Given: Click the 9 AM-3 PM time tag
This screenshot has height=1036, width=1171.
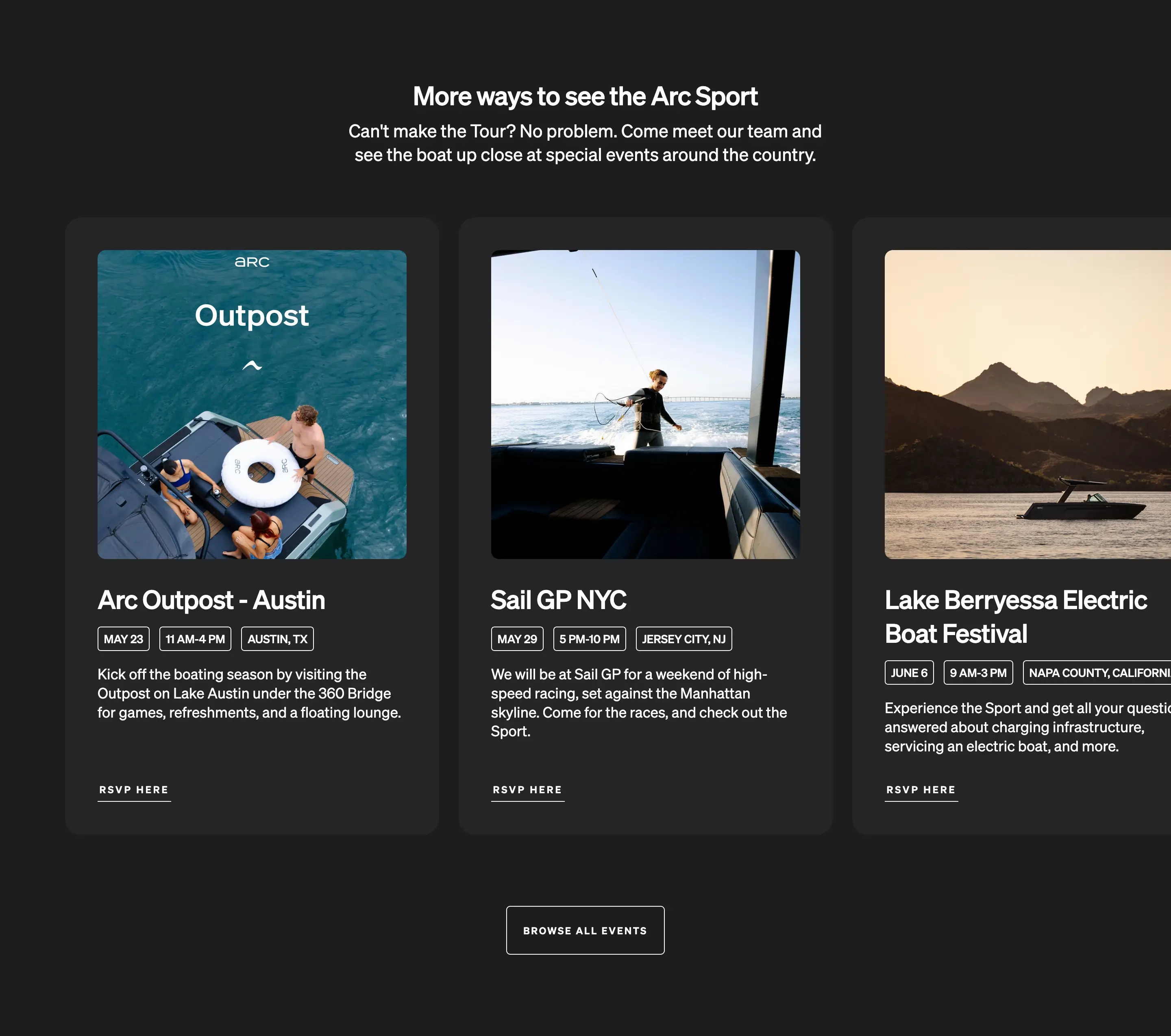Looking at the screenshot, I should (x=979, y=673).
